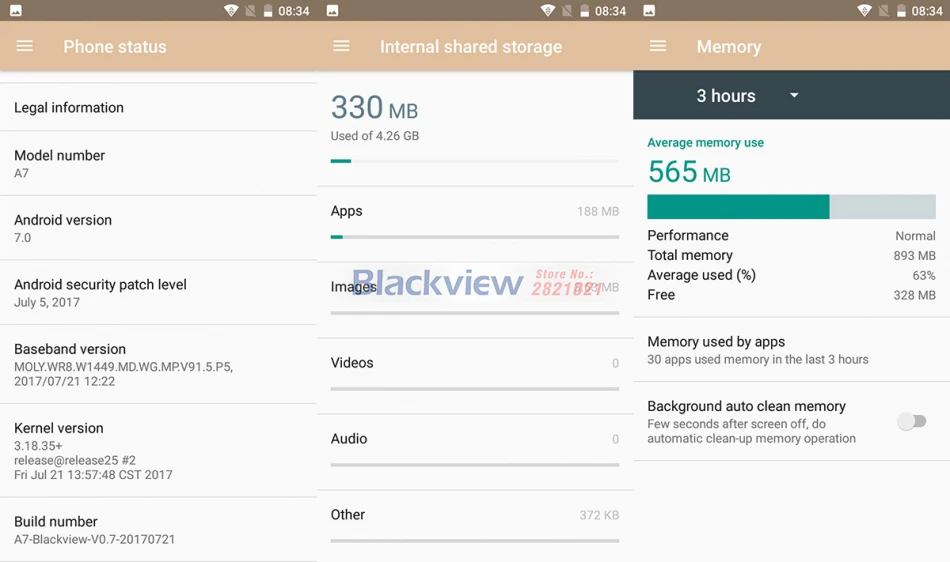950x562 pixels.
Task: Open Videos storage category
Action: [x=475, y=376]
